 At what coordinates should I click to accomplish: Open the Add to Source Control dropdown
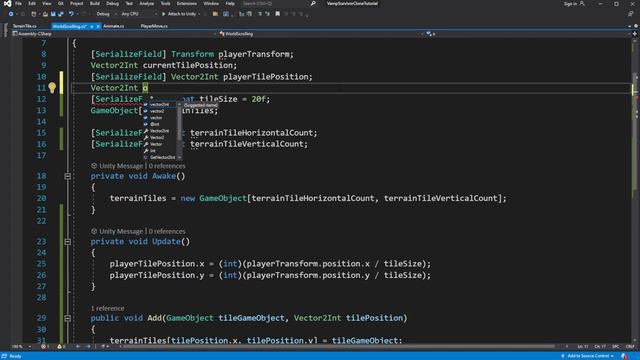click(x=588, y=356)
